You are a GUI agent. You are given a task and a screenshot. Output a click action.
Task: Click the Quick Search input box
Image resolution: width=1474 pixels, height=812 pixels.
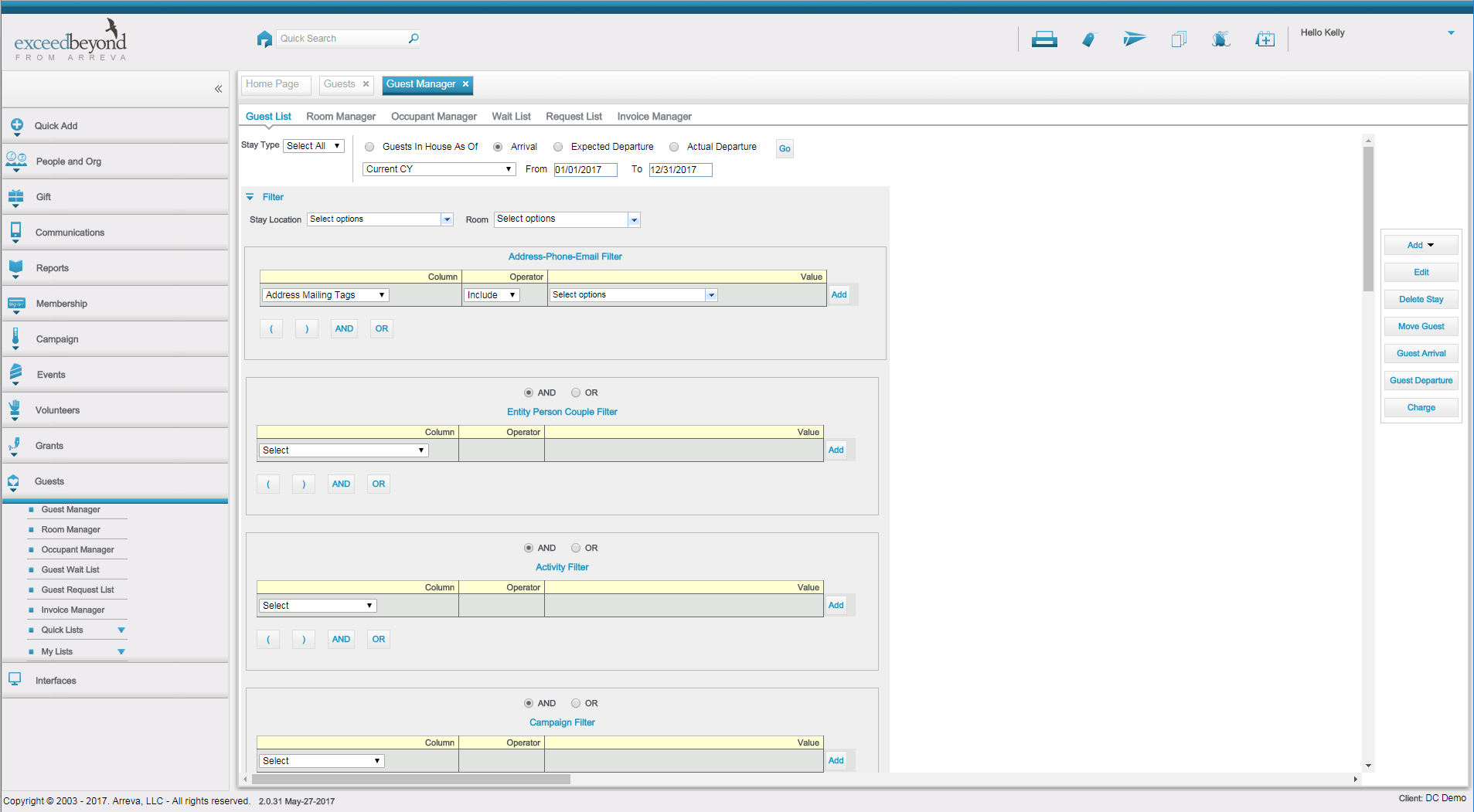[348, 39]
